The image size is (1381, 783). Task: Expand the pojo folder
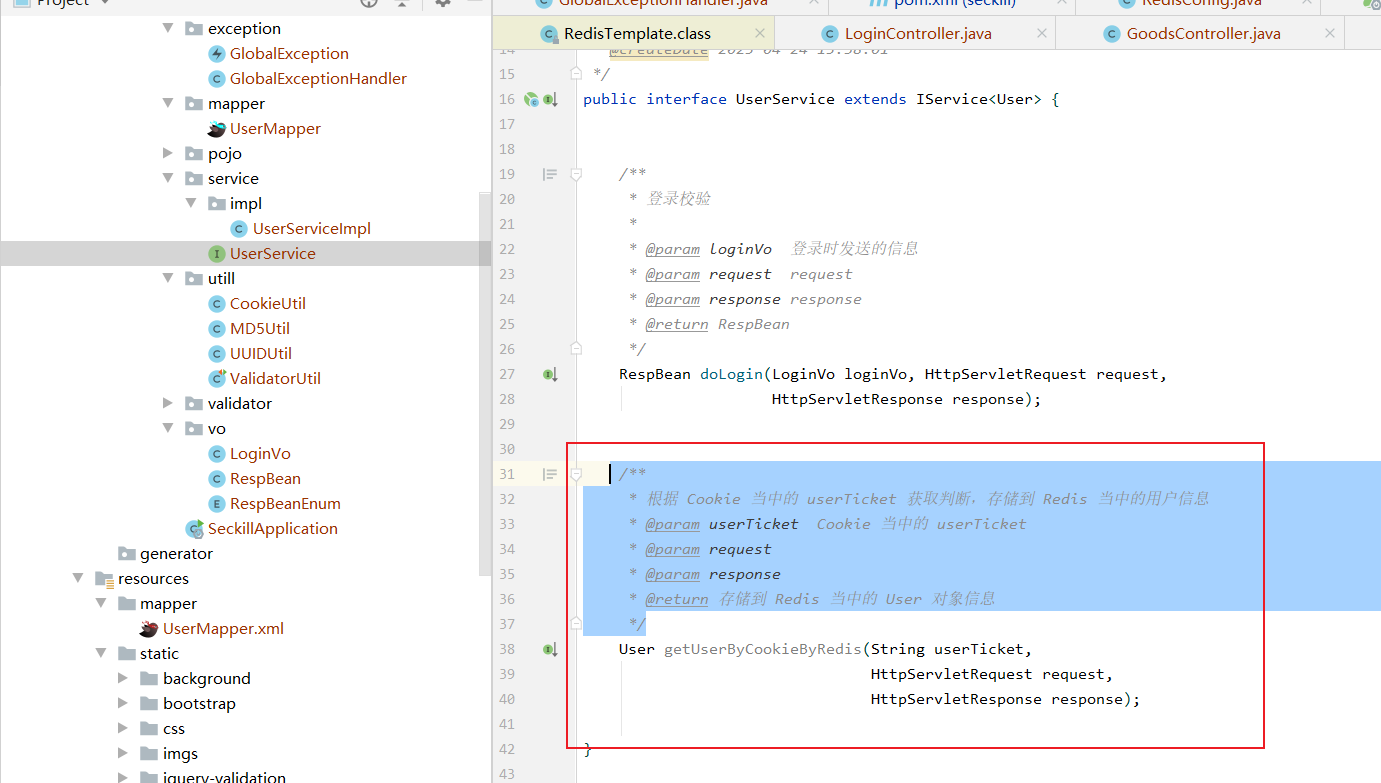[x=168, y=153]
